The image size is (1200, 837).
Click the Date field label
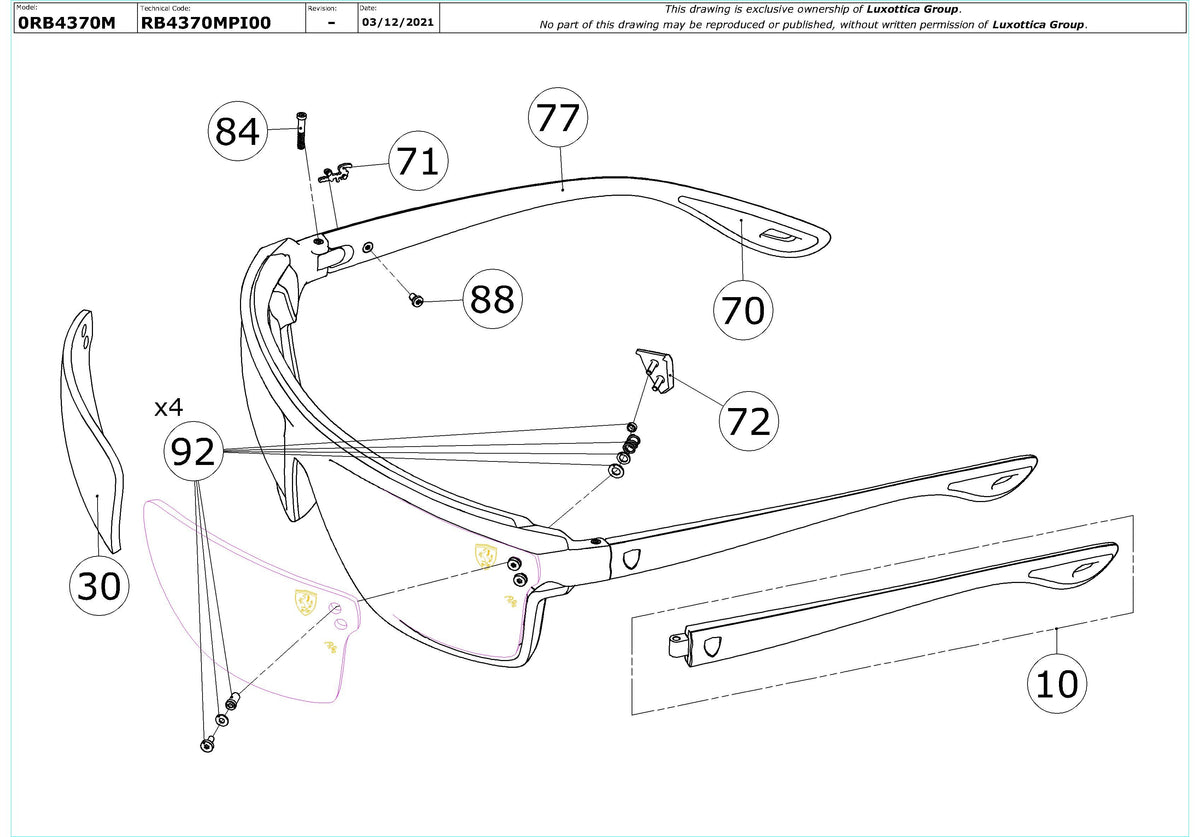[x=370, y=7]
